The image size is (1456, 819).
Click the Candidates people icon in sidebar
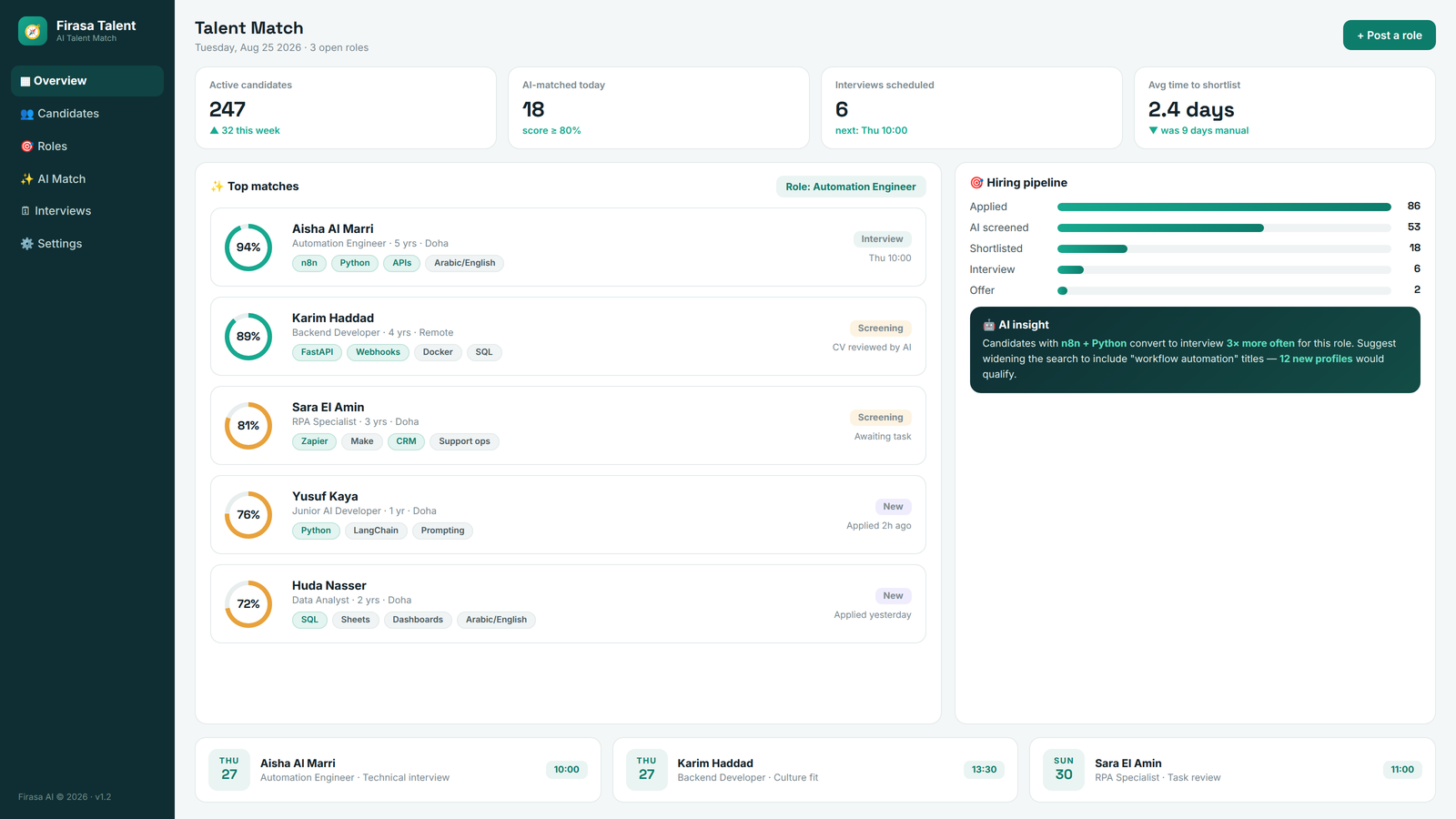click(x=26, y=114)
